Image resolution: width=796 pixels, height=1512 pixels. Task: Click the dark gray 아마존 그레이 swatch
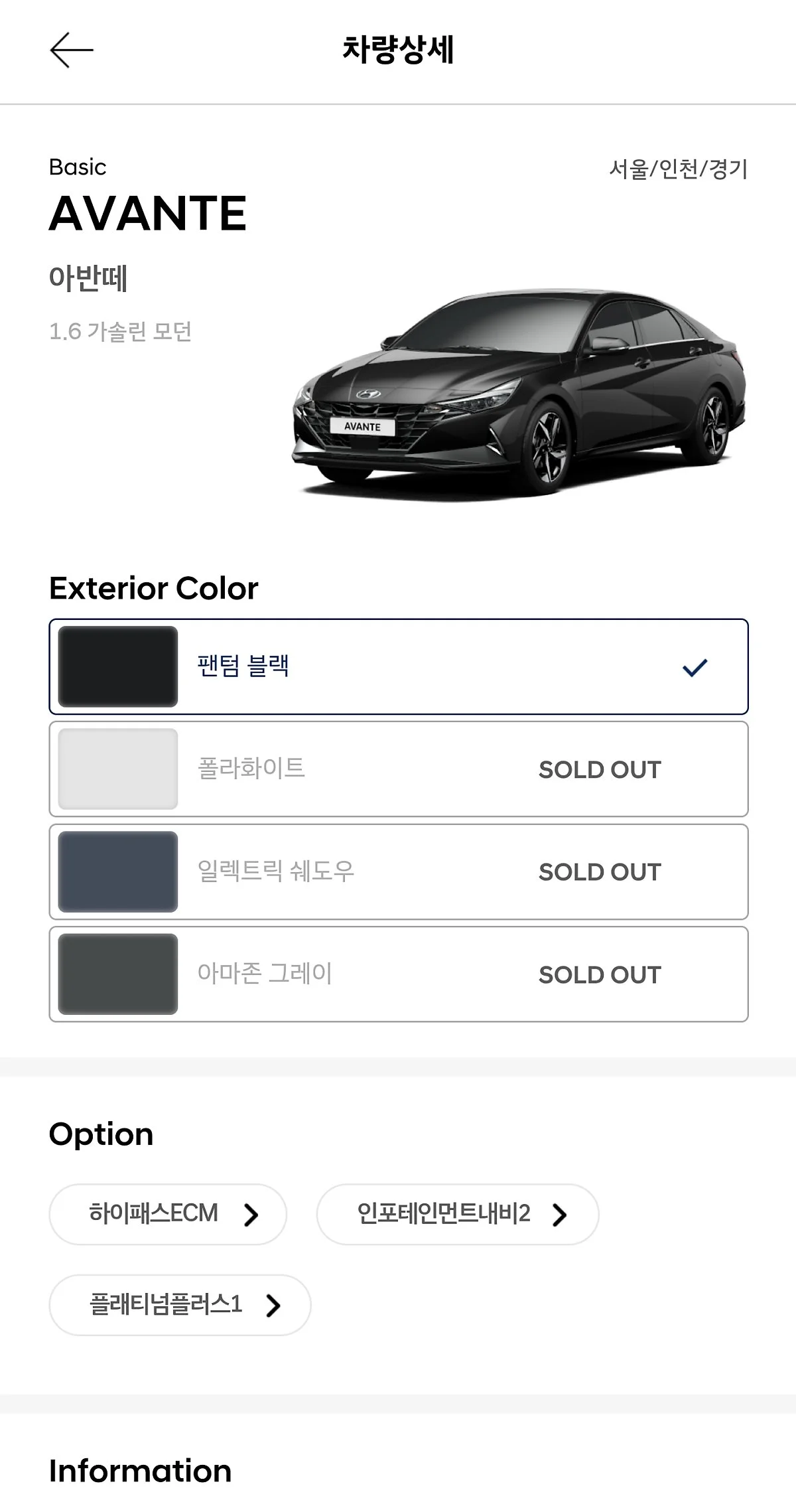[x=118, y=974]
